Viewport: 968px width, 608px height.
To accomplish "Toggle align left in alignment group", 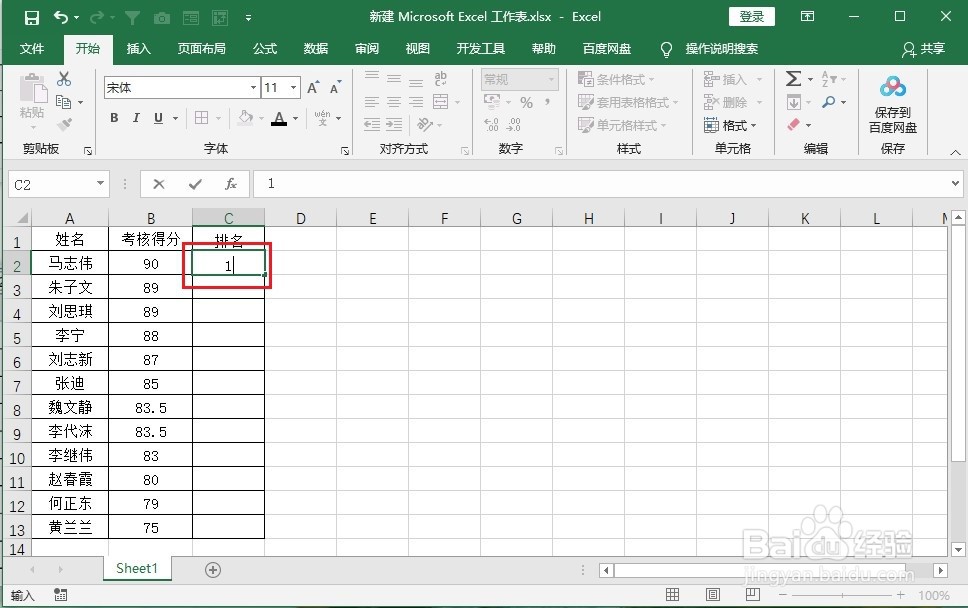I will pos(372,102).
